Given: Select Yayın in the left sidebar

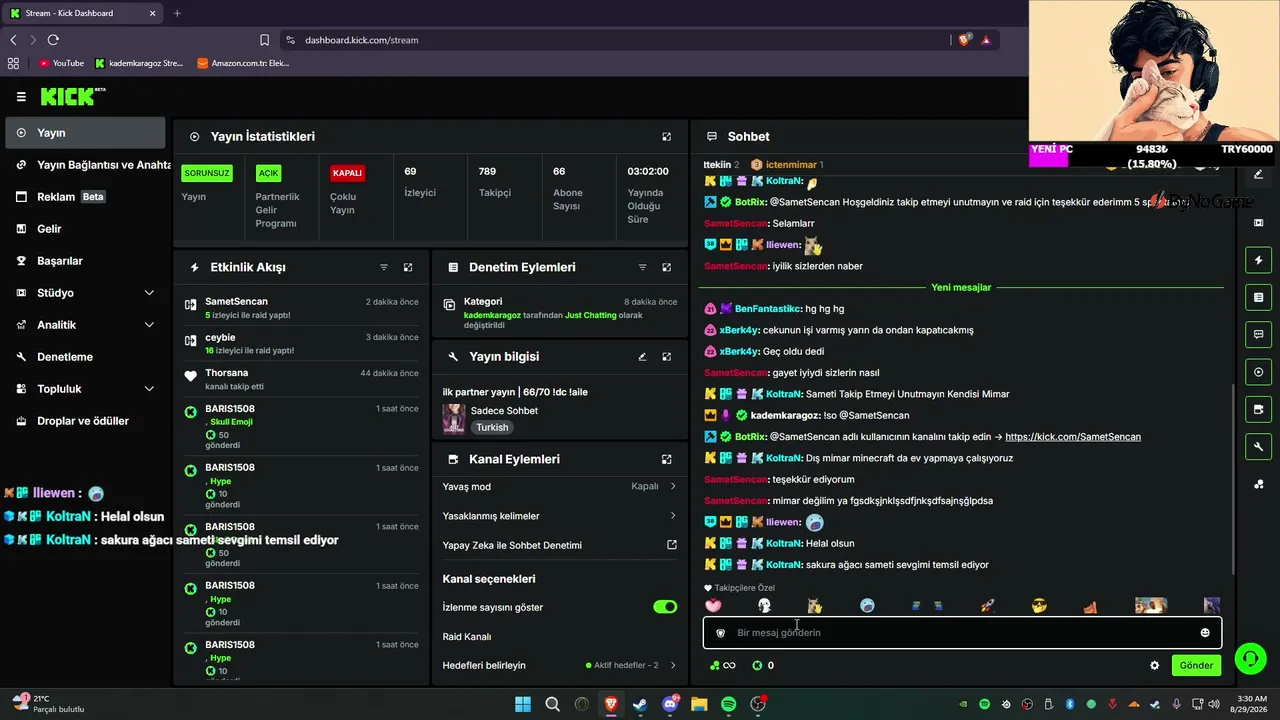Looking at the screenshot, I should [x=85, y=133].
